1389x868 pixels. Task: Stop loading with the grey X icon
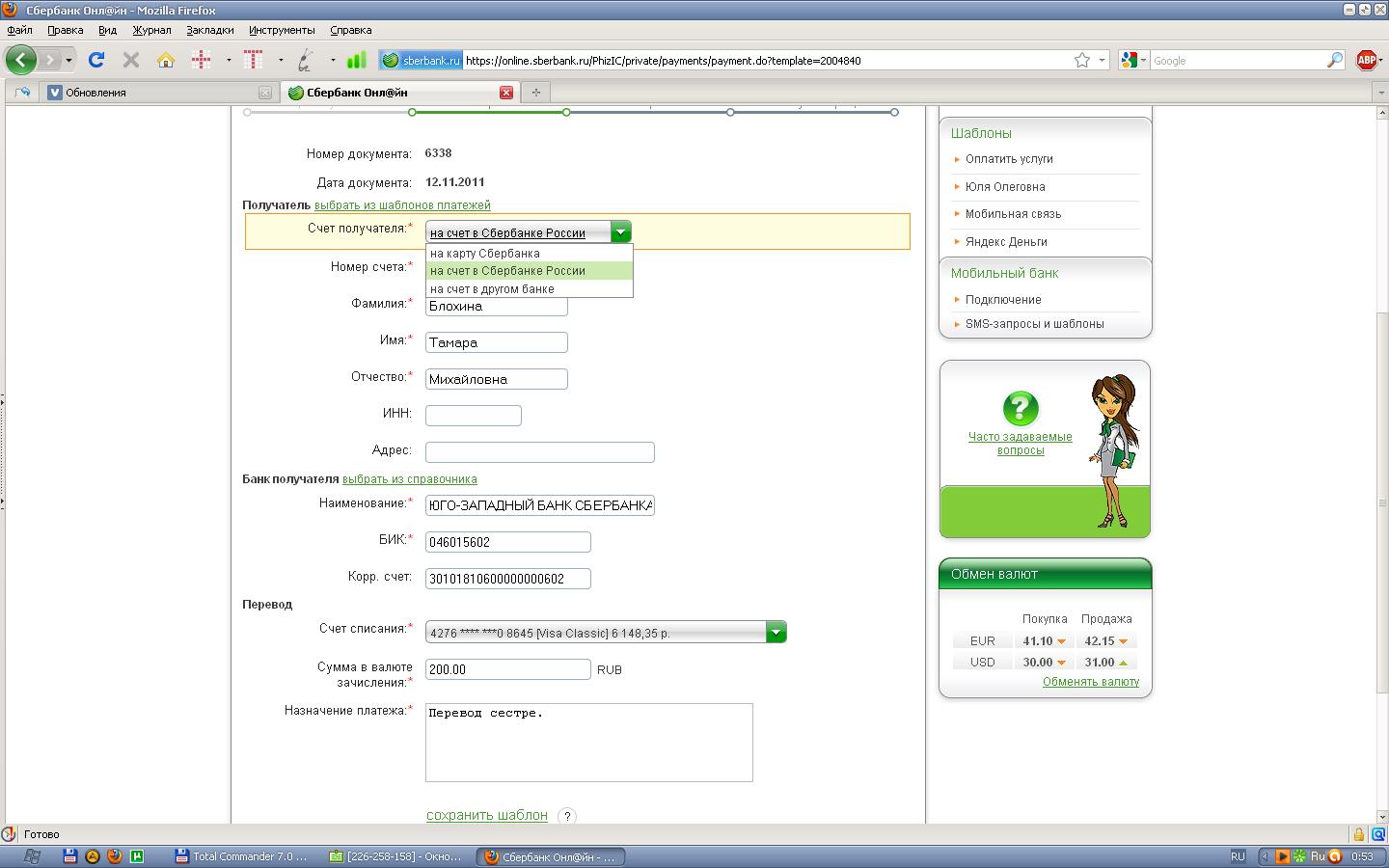click(x=131, y=60)
